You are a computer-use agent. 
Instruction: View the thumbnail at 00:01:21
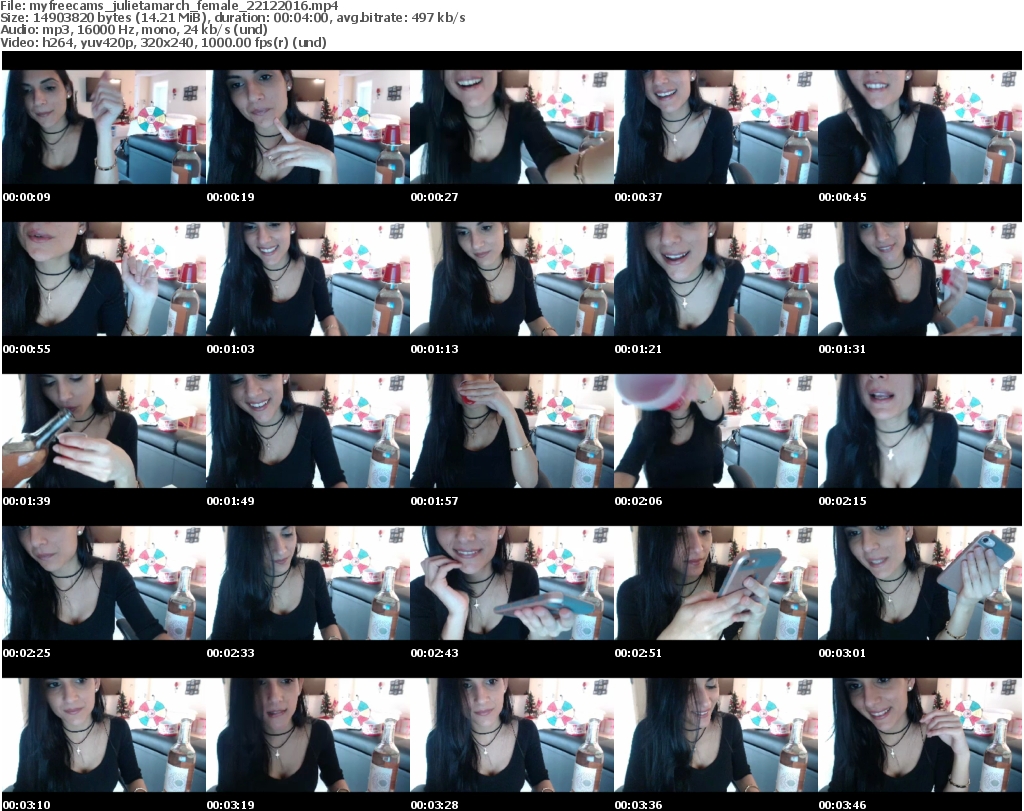716,279
